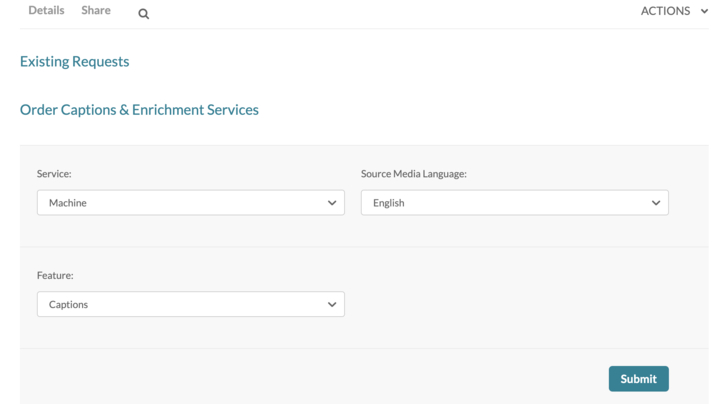719x404 pixels.
Task: Click the 'Service:' field label
Action: click(x=54, y=174)
